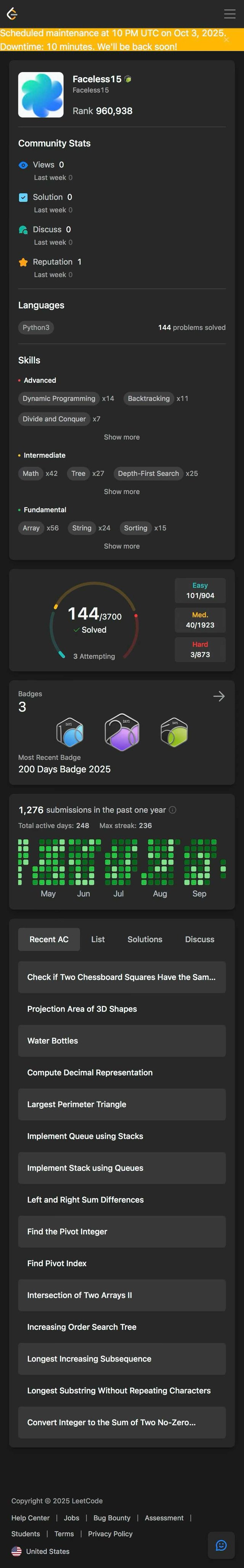Show more Fundamental skills
This screenshot has height=1568, width=244.
coord(122,546)
